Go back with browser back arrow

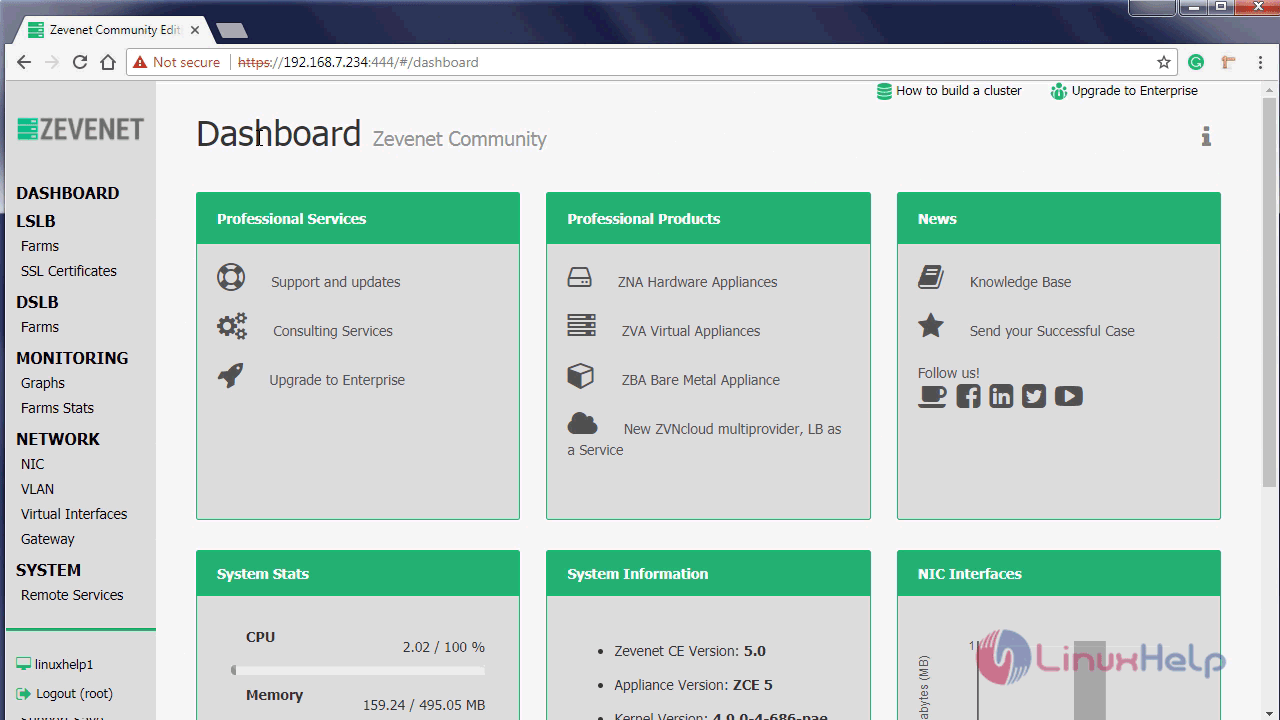coord(24,62)
